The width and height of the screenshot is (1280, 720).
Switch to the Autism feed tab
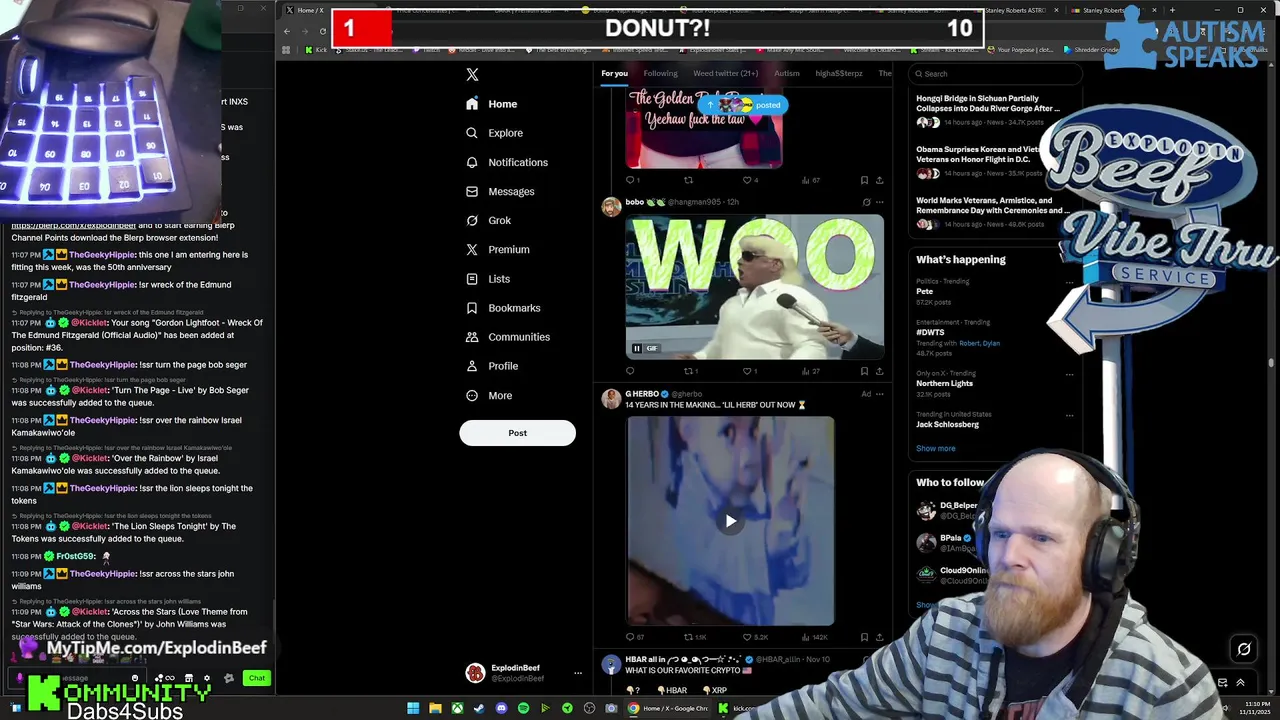click(x=787, y=73)
